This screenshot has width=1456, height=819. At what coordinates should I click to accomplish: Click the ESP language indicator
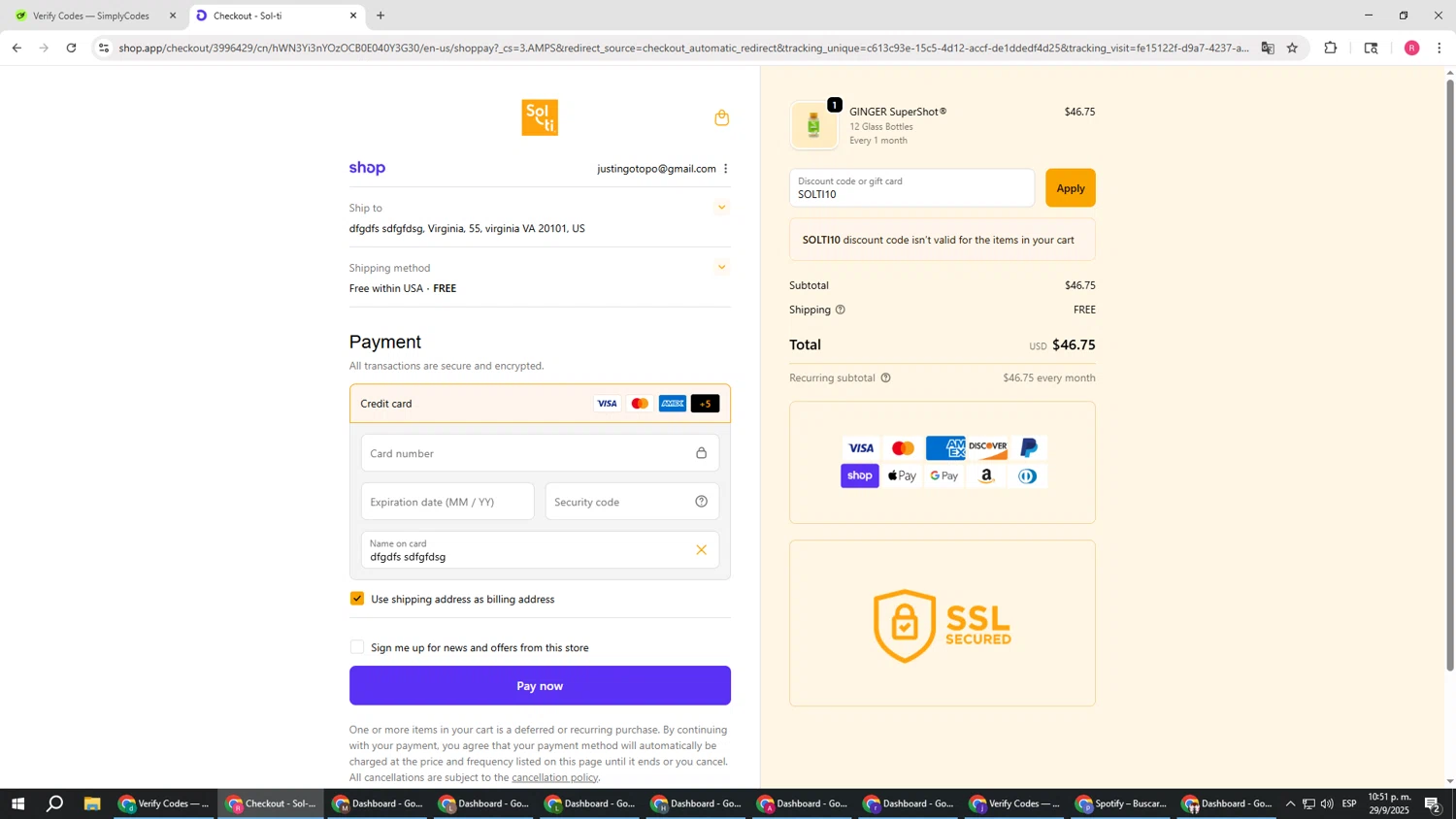(x=1350, y=803)
